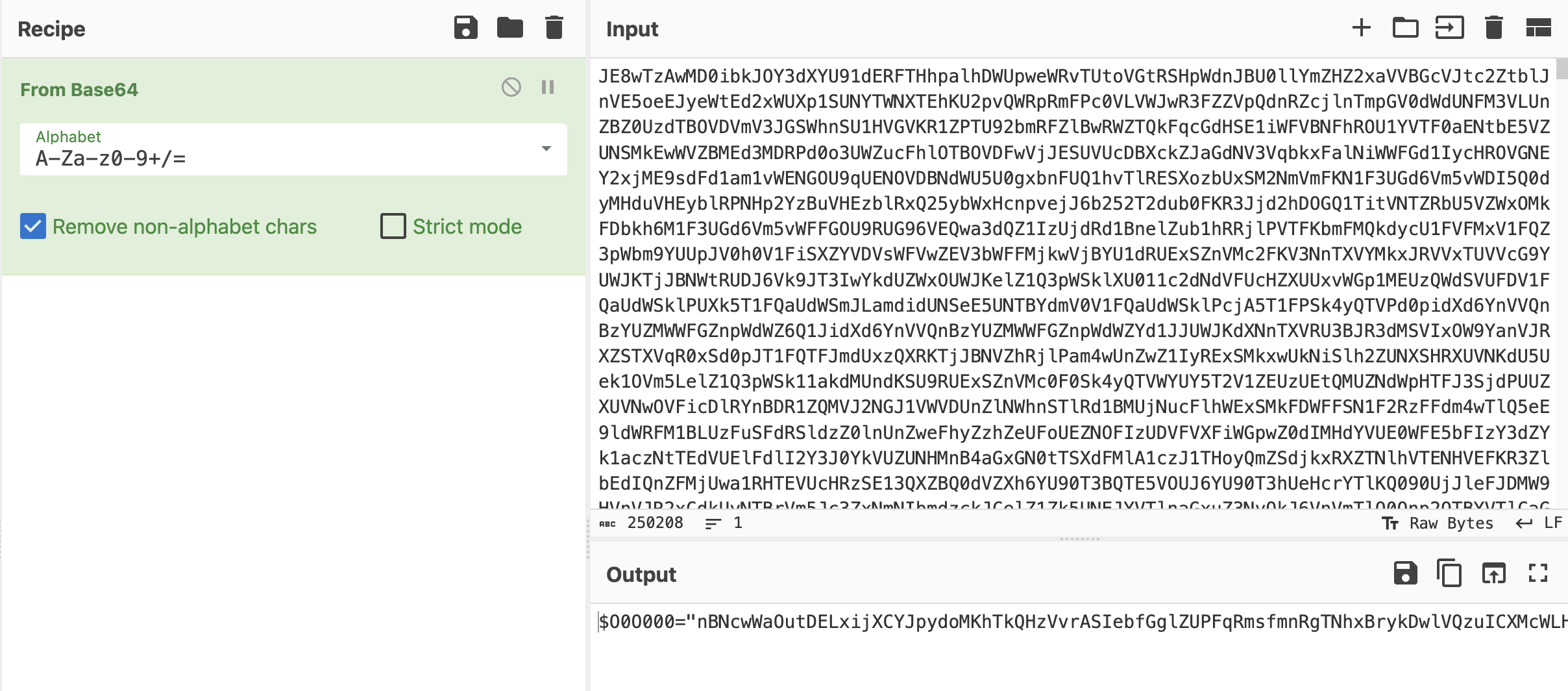Load a saved recipe folder icon
Screen dimensions: 1568x691
coord(509,28)
